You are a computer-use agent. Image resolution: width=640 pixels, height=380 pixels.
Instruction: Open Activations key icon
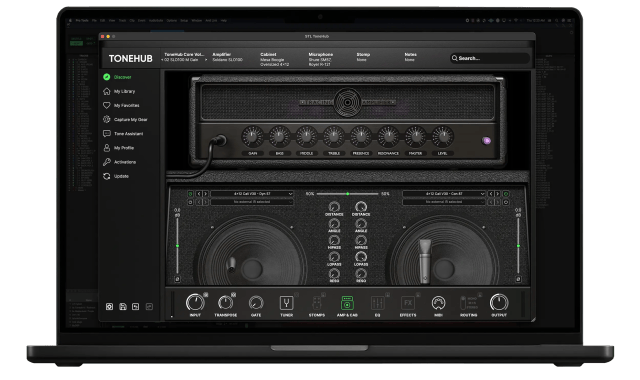107,162
